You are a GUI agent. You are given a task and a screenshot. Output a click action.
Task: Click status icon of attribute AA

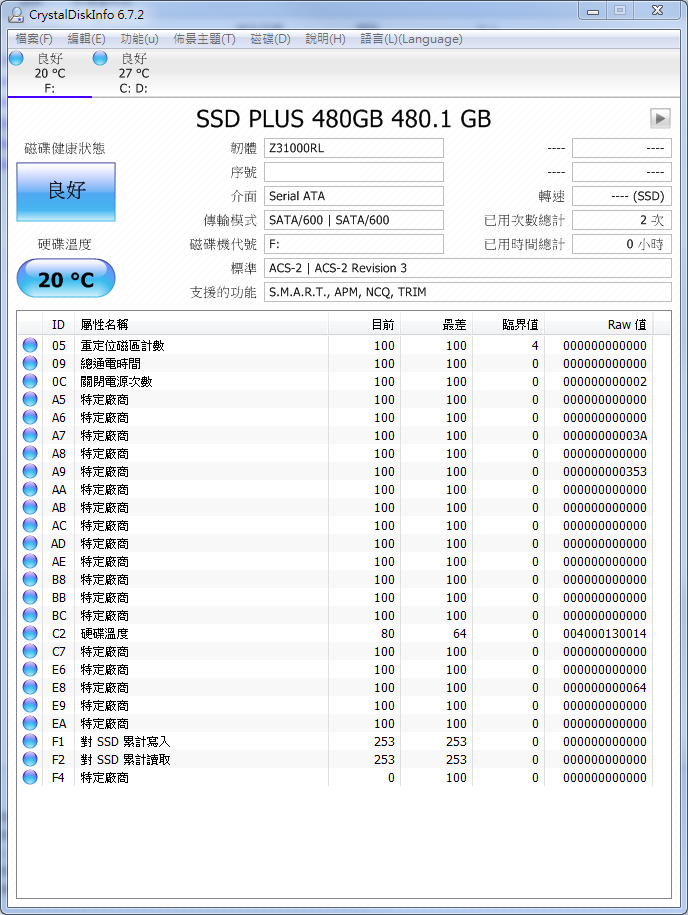pyautogui.click(x=30, y=490)
